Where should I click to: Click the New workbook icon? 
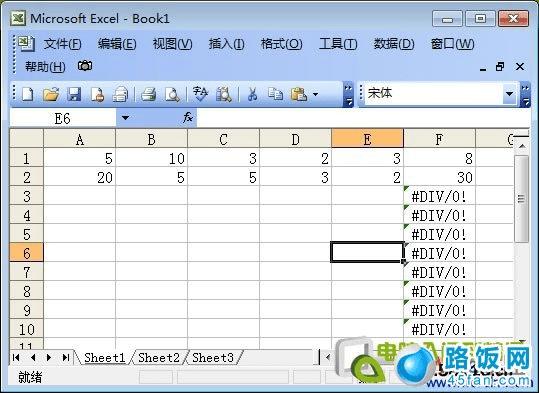28,94
